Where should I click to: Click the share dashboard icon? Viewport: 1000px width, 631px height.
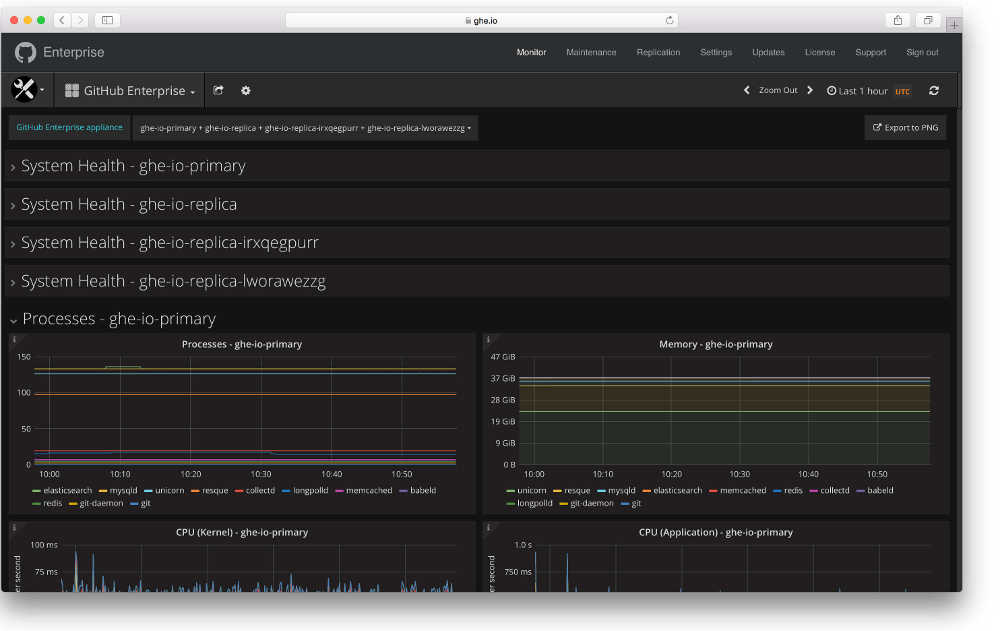[x=218, y=91]
